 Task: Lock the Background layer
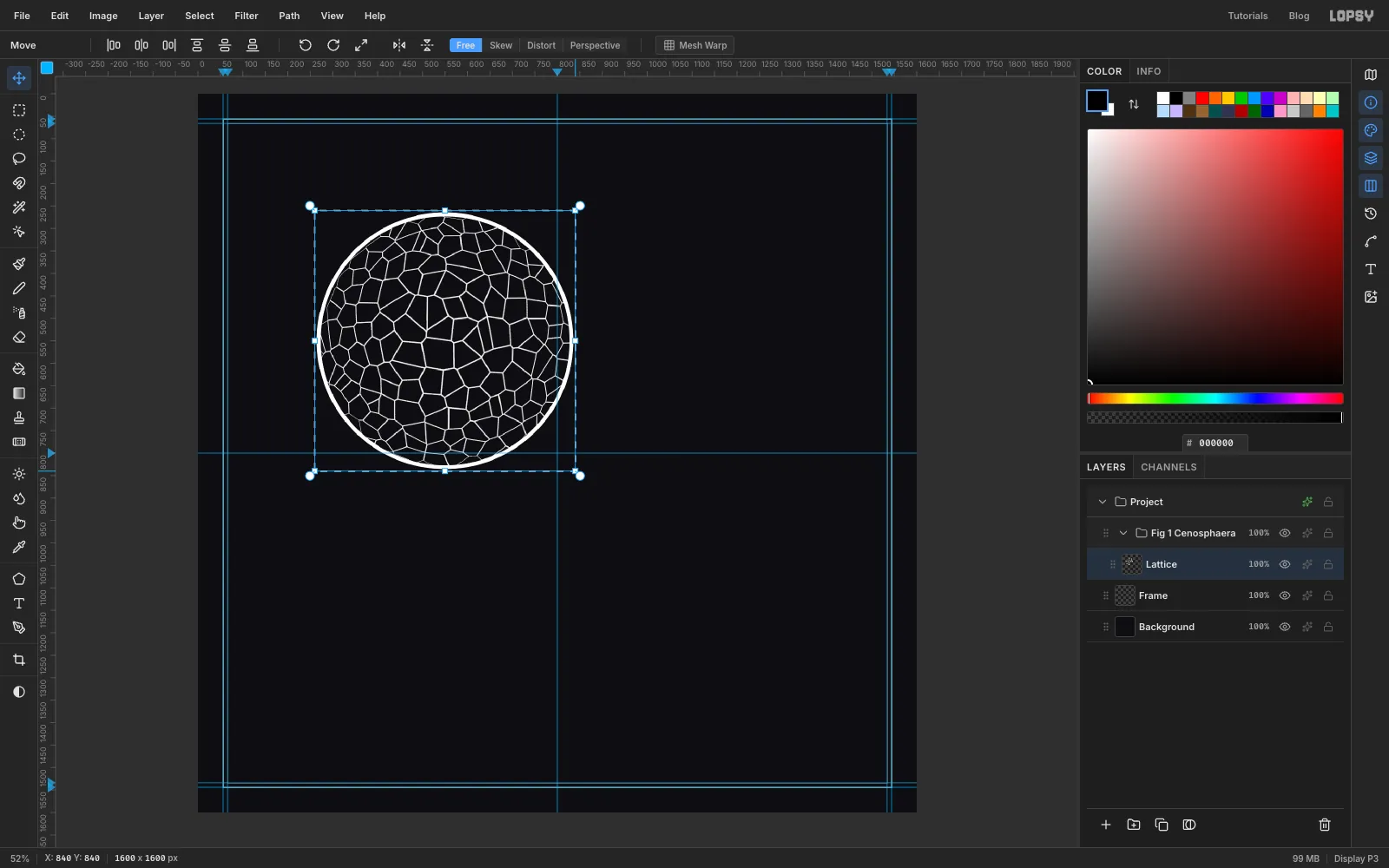[x=1328, y=627]
